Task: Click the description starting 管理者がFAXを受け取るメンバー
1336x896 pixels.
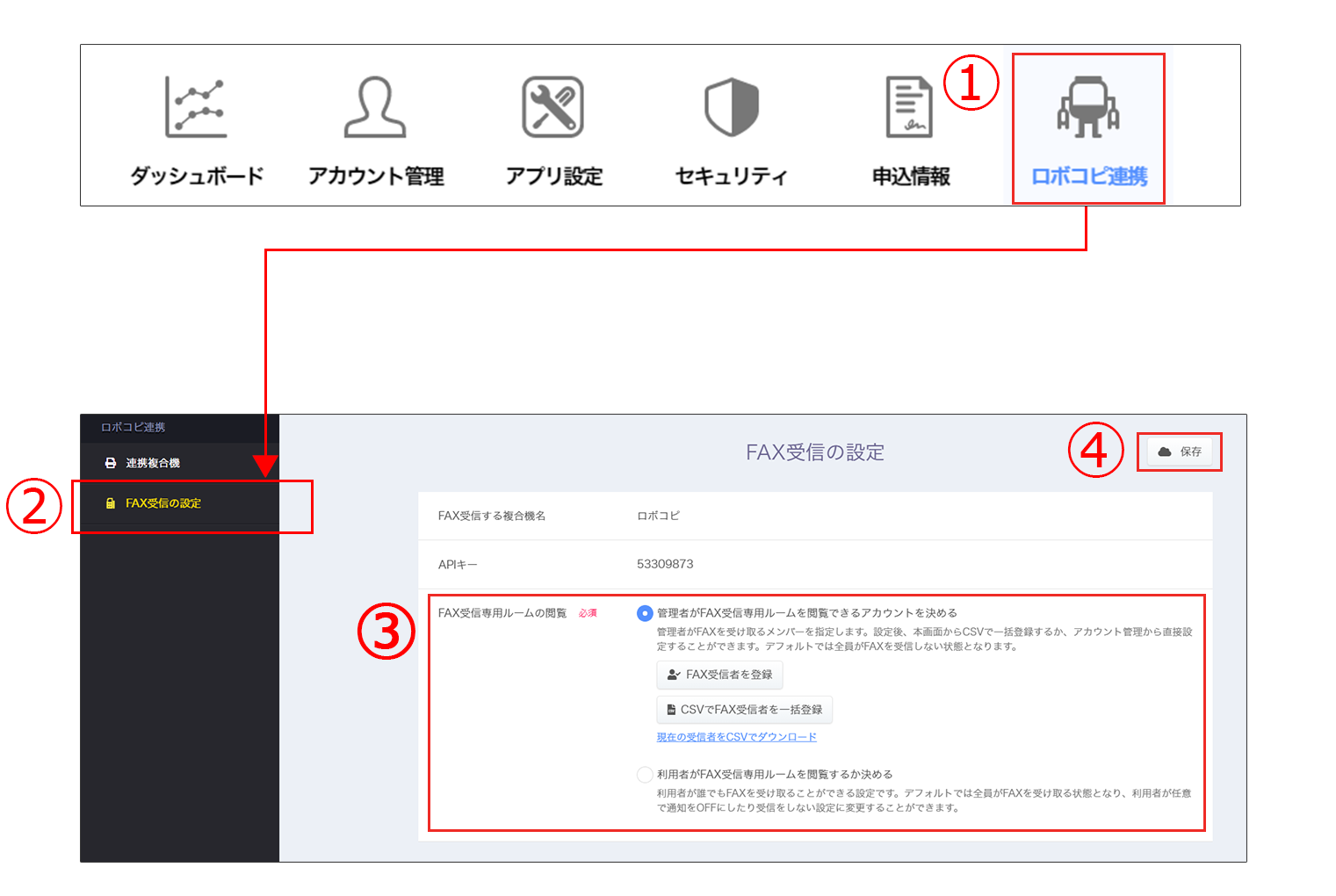Action: (x=925, y=639)
